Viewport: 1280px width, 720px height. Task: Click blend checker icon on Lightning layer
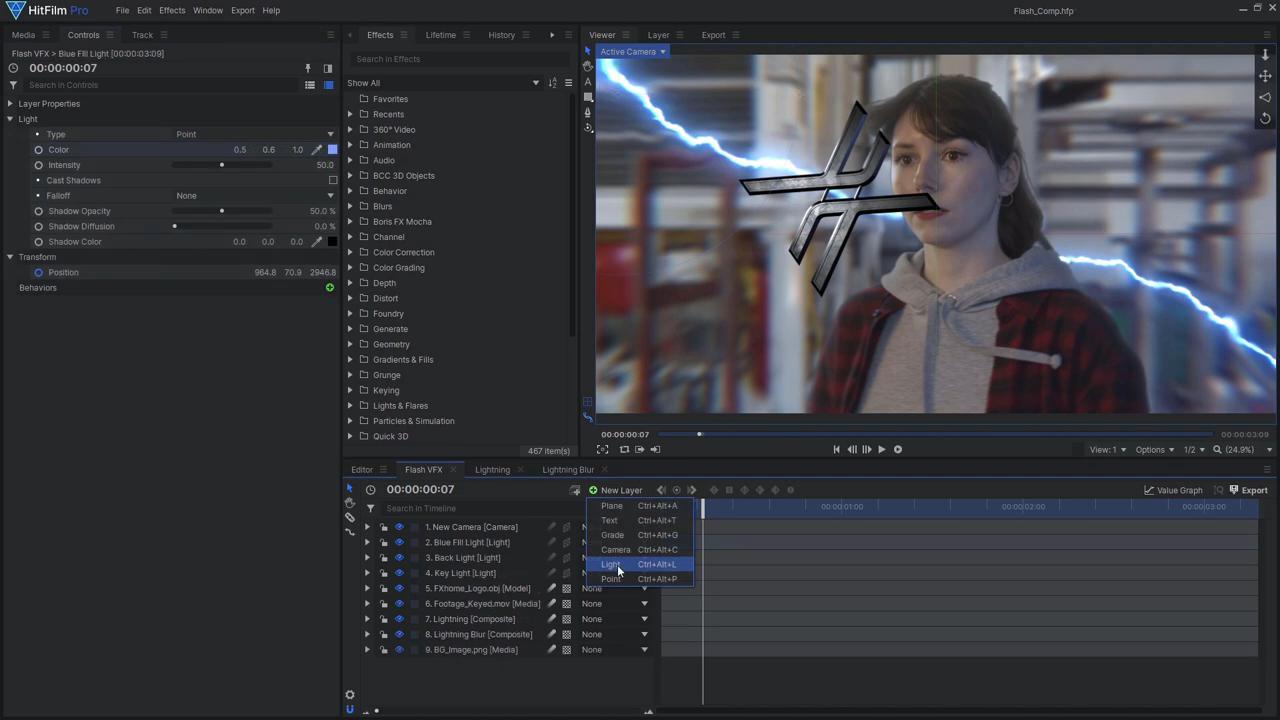(x=567, y=619)
